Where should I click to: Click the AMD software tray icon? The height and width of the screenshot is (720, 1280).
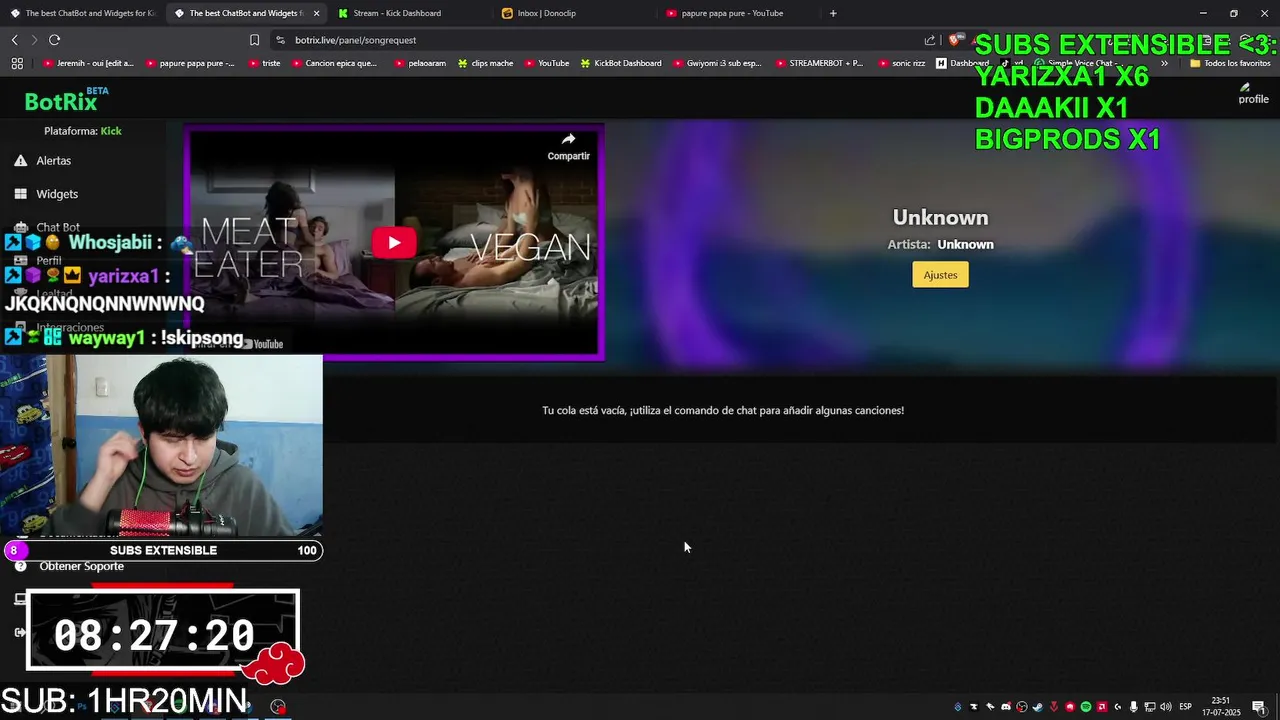pos(1102,707)
